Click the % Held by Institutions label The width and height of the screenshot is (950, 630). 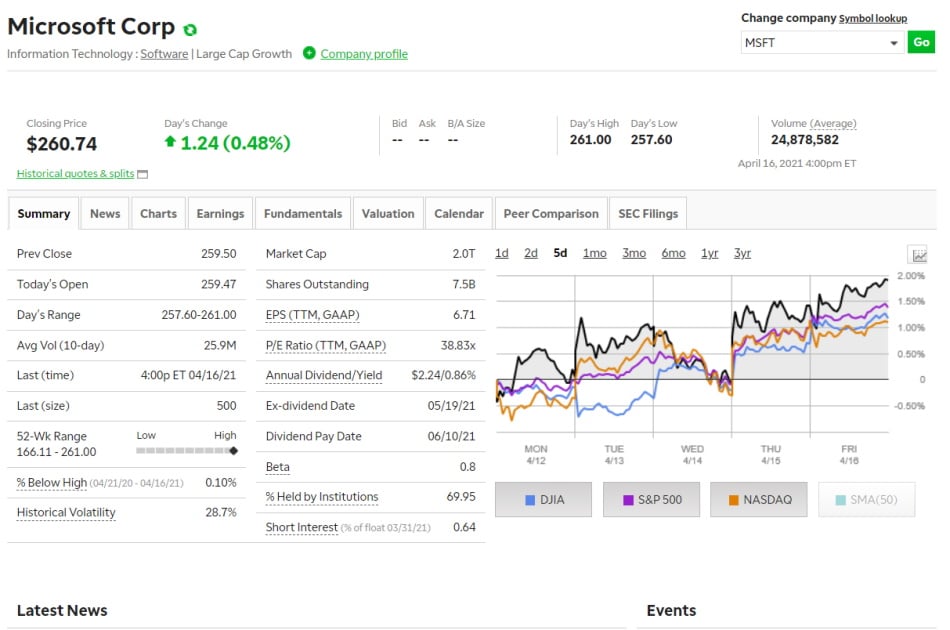pyautogui.click(x=322, y=497)
